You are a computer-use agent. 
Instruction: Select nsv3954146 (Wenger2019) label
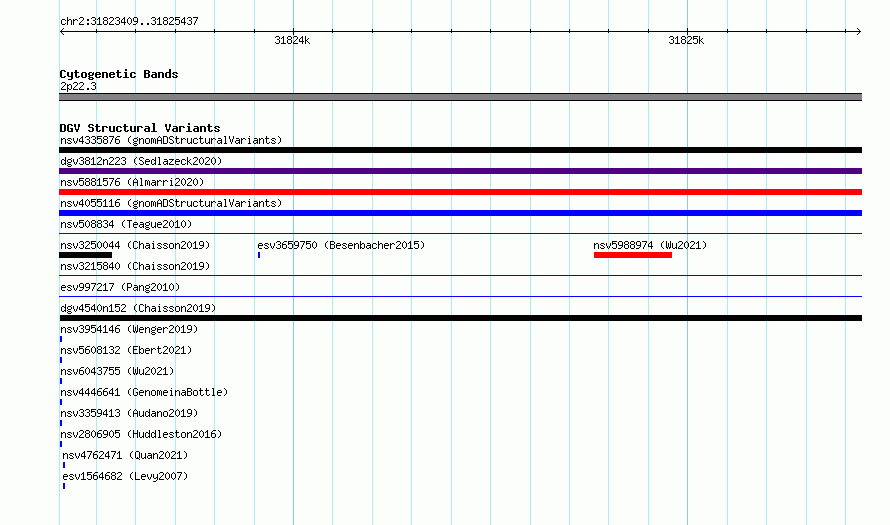129,329
